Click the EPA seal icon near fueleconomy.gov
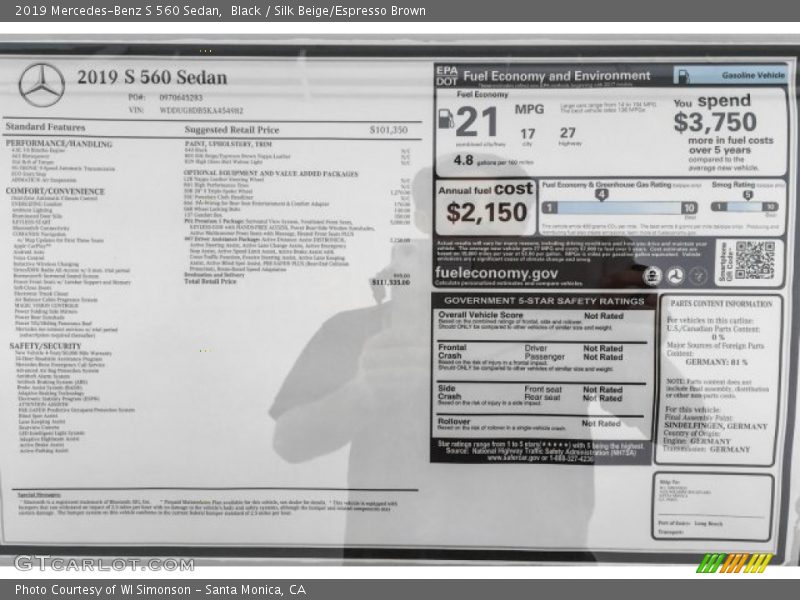 [652, 276]
